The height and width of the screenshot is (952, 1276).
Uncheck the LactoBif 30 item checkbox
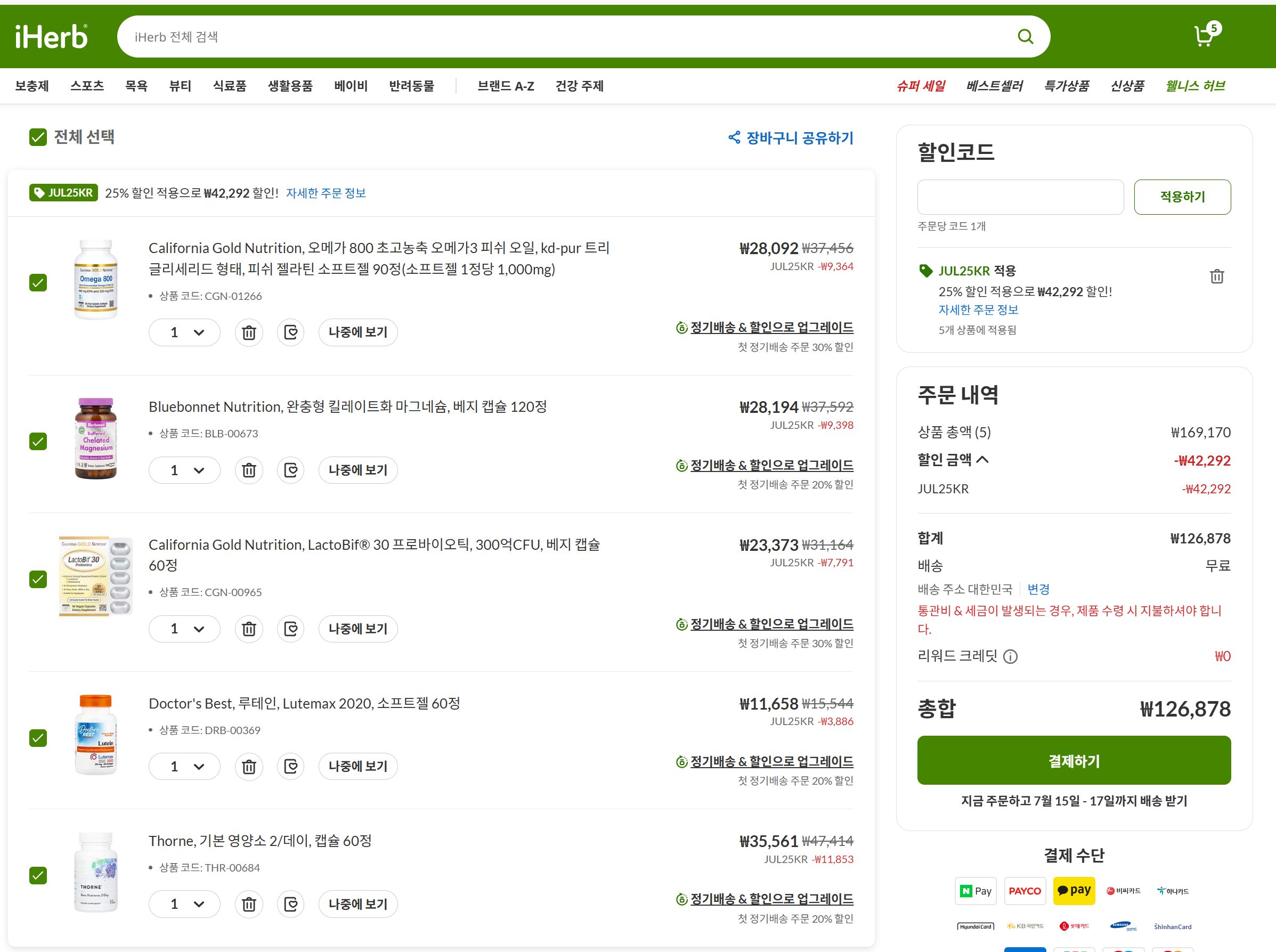(x=38, y=579)
